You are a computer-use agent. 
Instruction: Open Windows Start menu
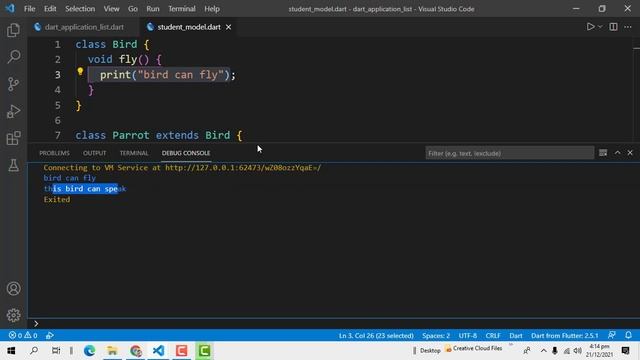[x=11, y=351]
